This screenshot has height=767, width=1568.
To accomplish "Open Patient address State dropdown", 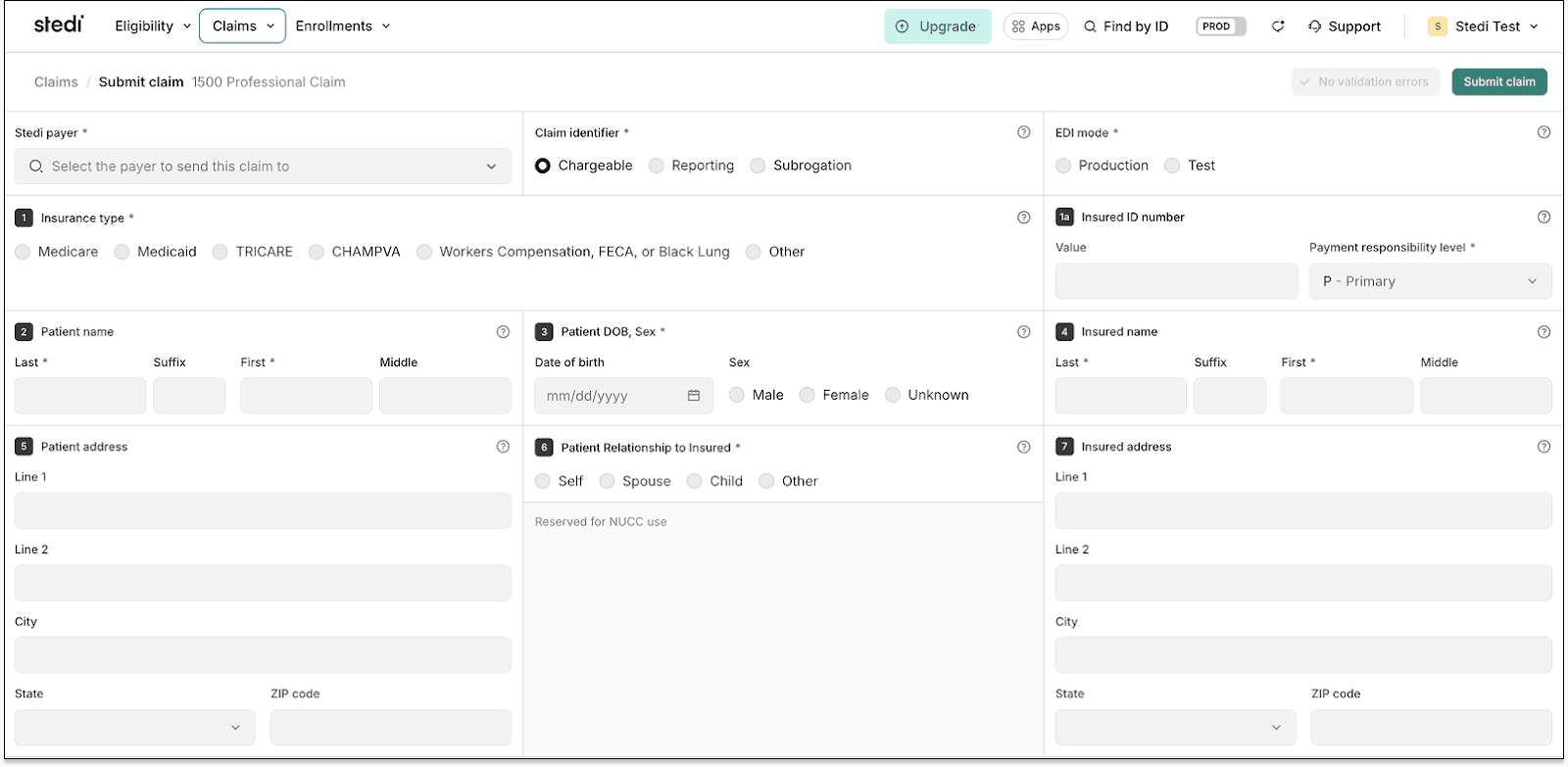I will click(x=135, y=727).
